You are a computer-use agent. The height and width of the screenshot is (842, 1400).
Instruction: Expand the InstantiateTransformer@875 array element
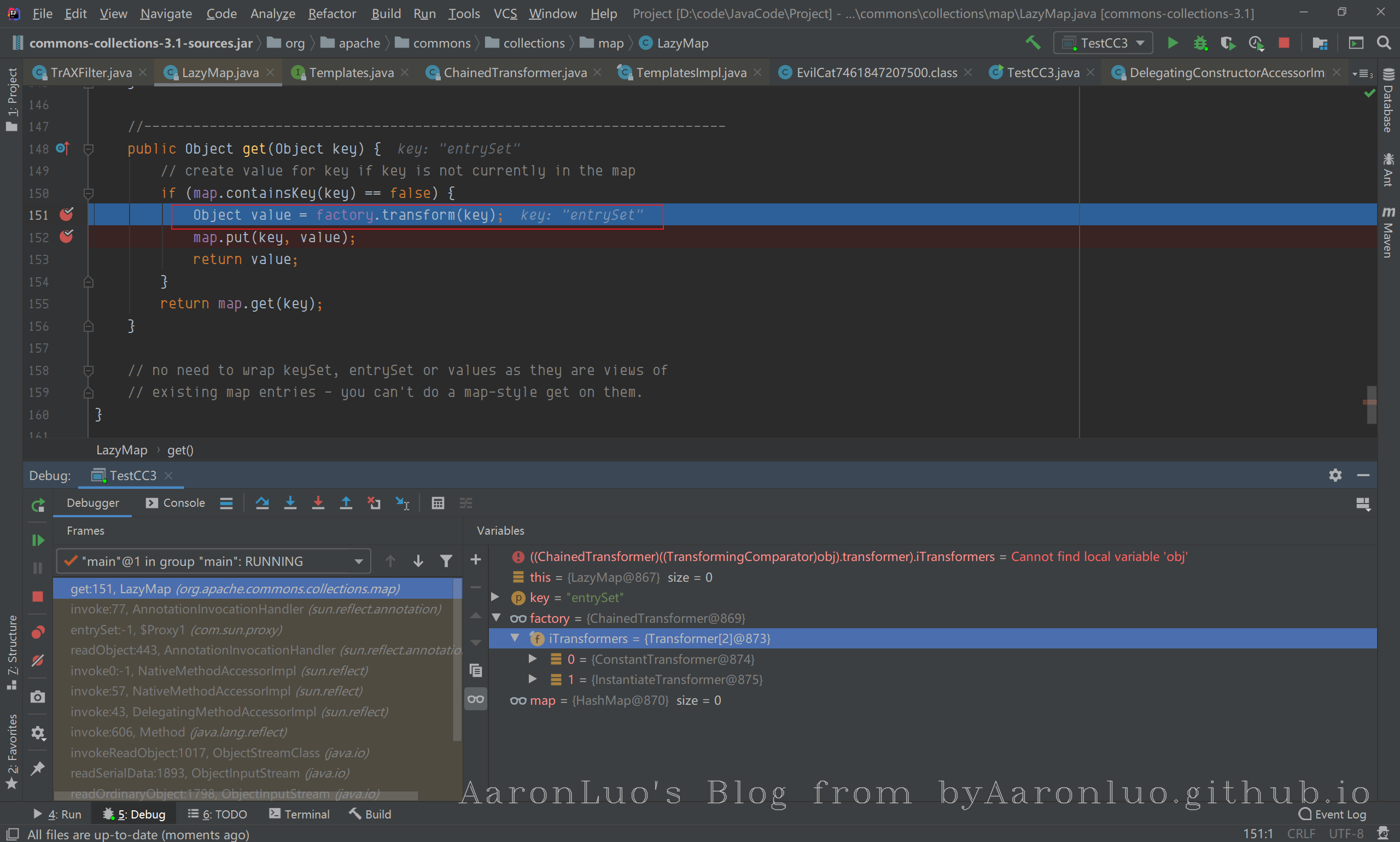(x=532, y=679)
